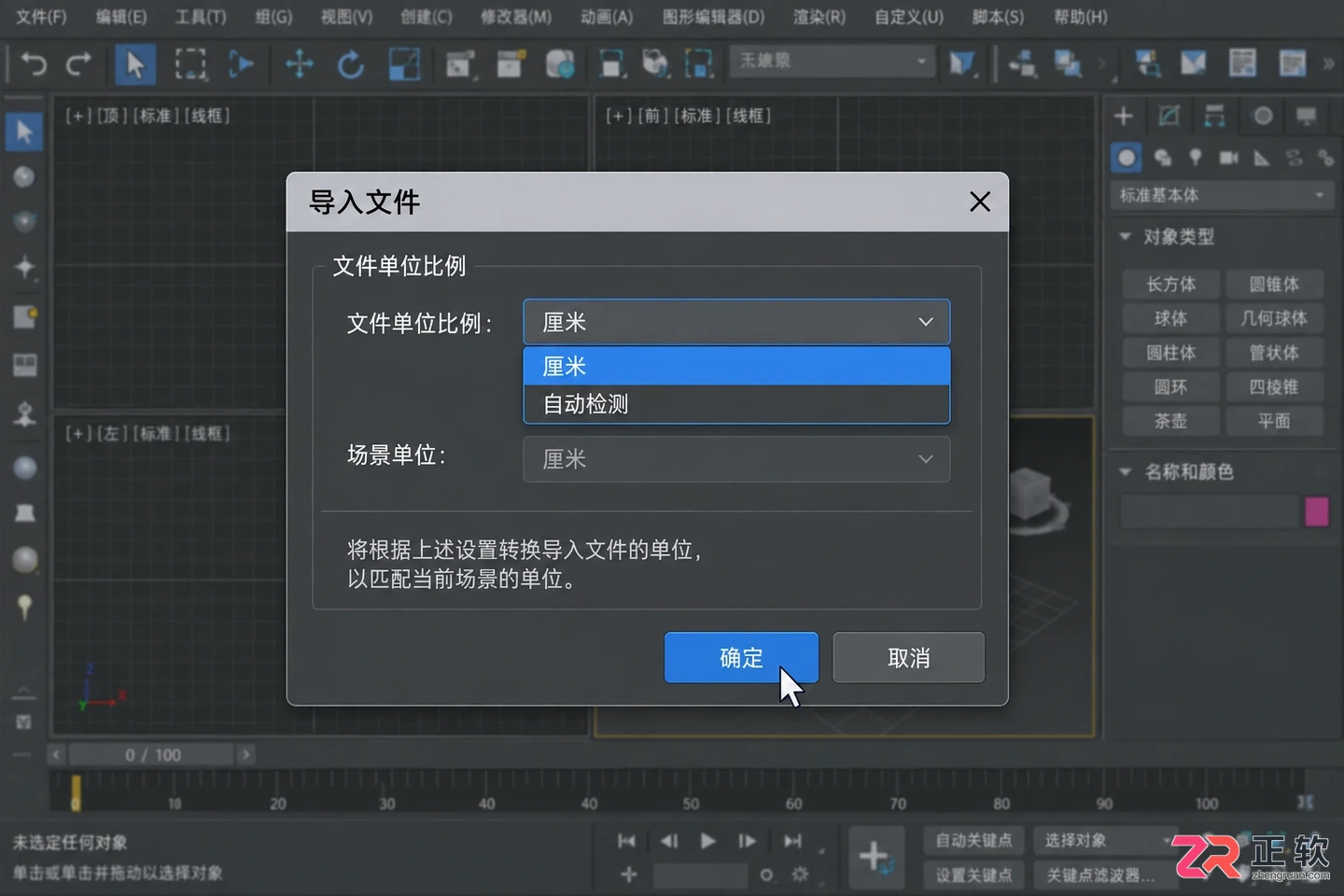
Task: Open the 帮助(H) menu
Action: [1080, 17]
